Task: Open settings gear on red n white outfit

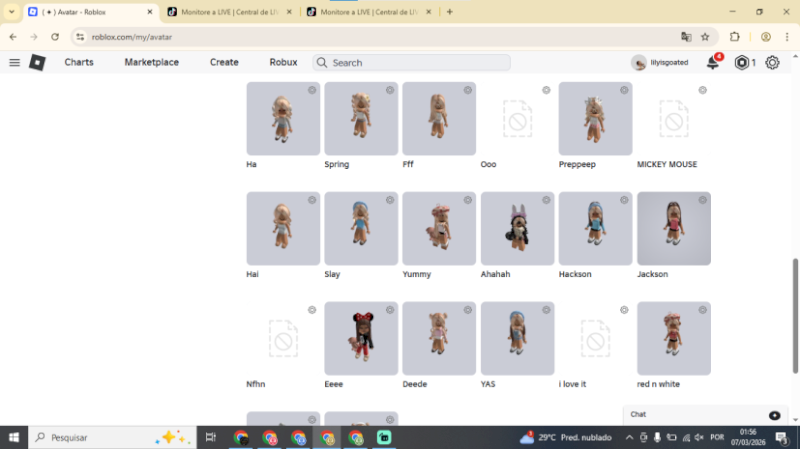Action: pyautogui.click(x=703, y=310)
